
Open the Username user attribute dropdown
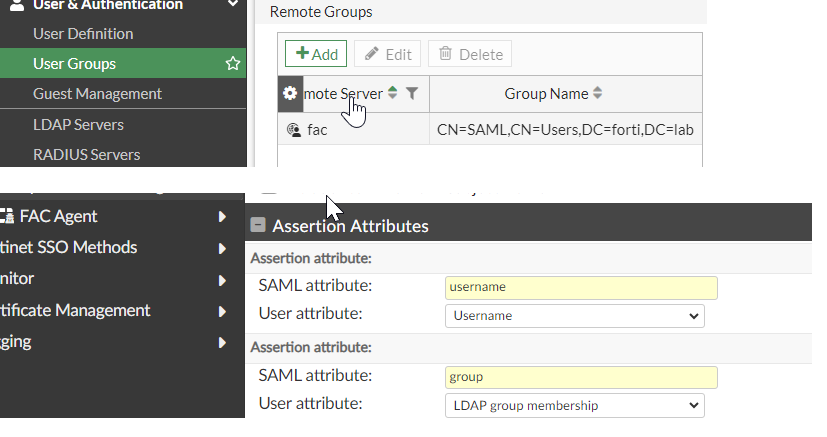574,316
